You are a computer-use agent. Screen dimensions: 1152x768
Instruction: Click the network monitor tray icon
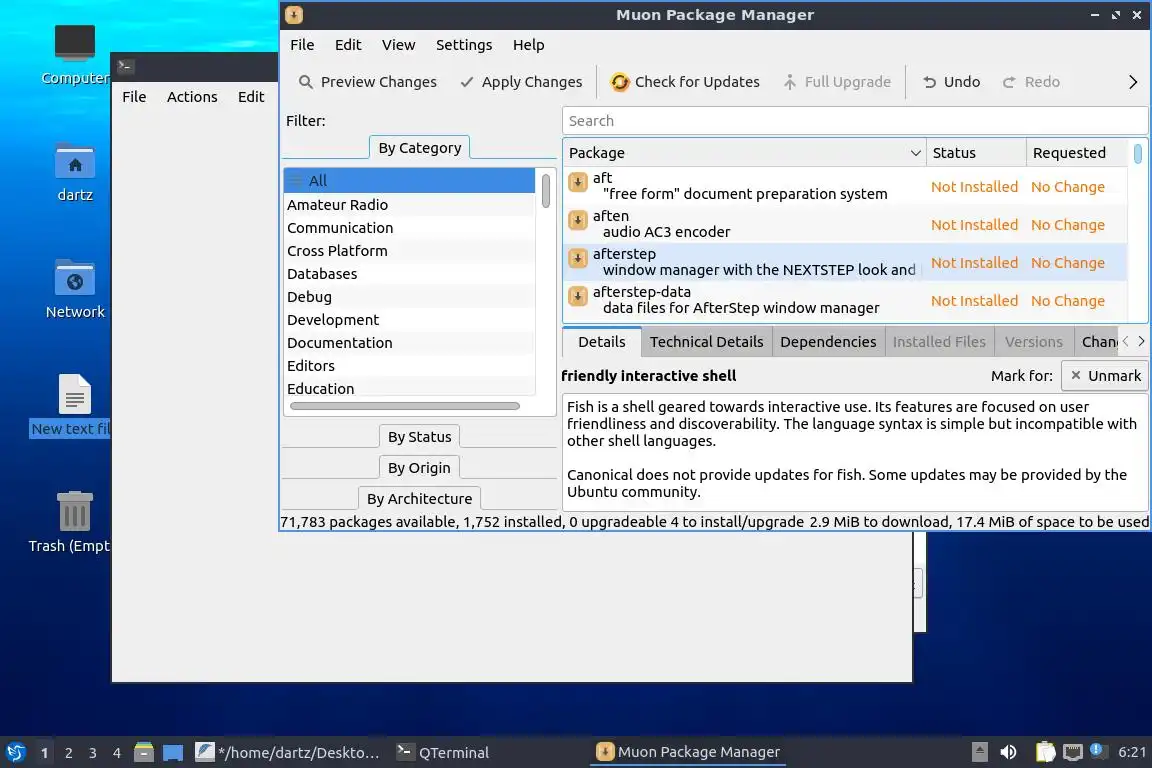(1073, 752)
